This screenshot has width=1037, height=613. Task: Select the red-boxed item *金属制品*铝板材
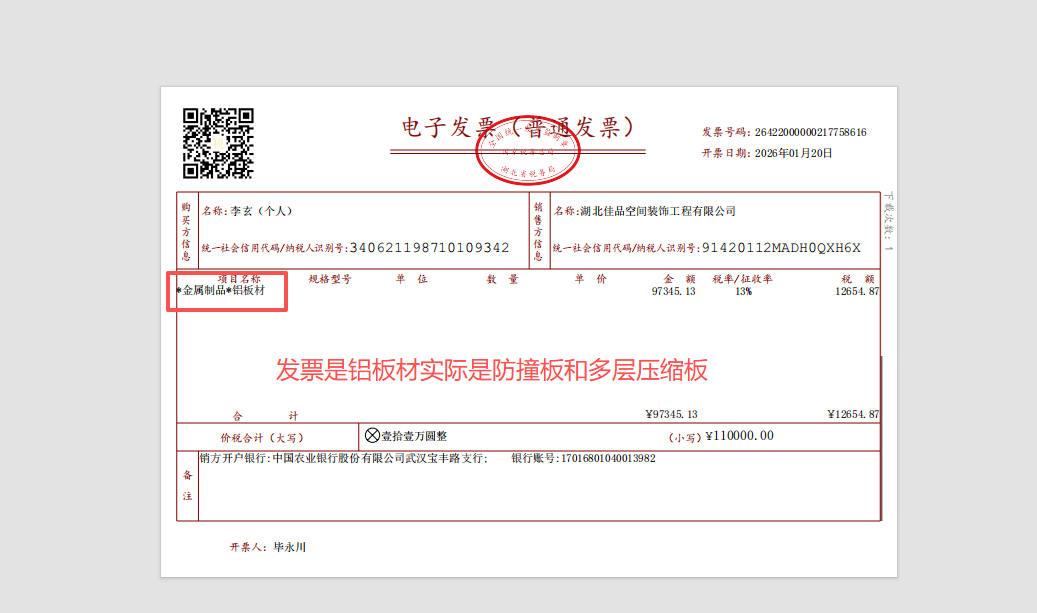pos(223,290)
